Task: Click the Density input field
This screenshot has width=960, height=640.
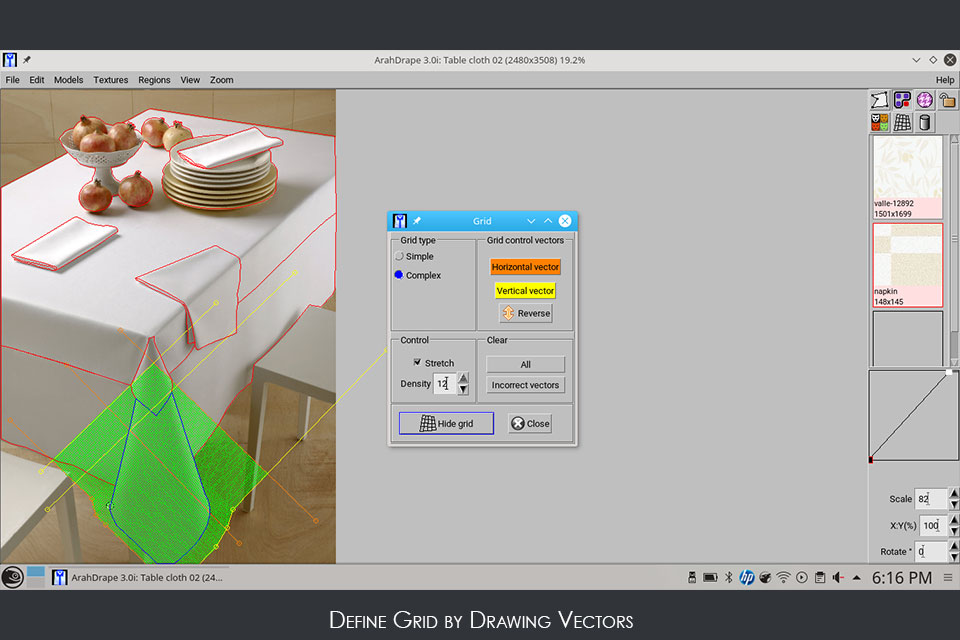Action: click(444, 383)
